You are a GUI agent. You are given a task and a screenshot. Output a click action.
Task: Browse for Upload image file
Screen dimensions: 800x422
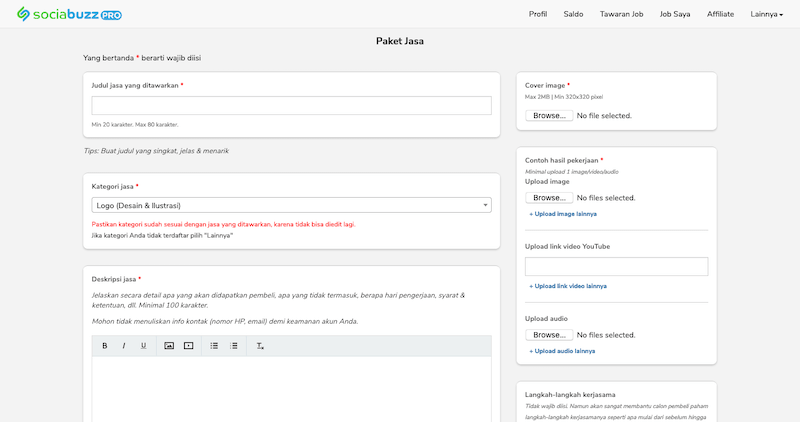(549, 197)
